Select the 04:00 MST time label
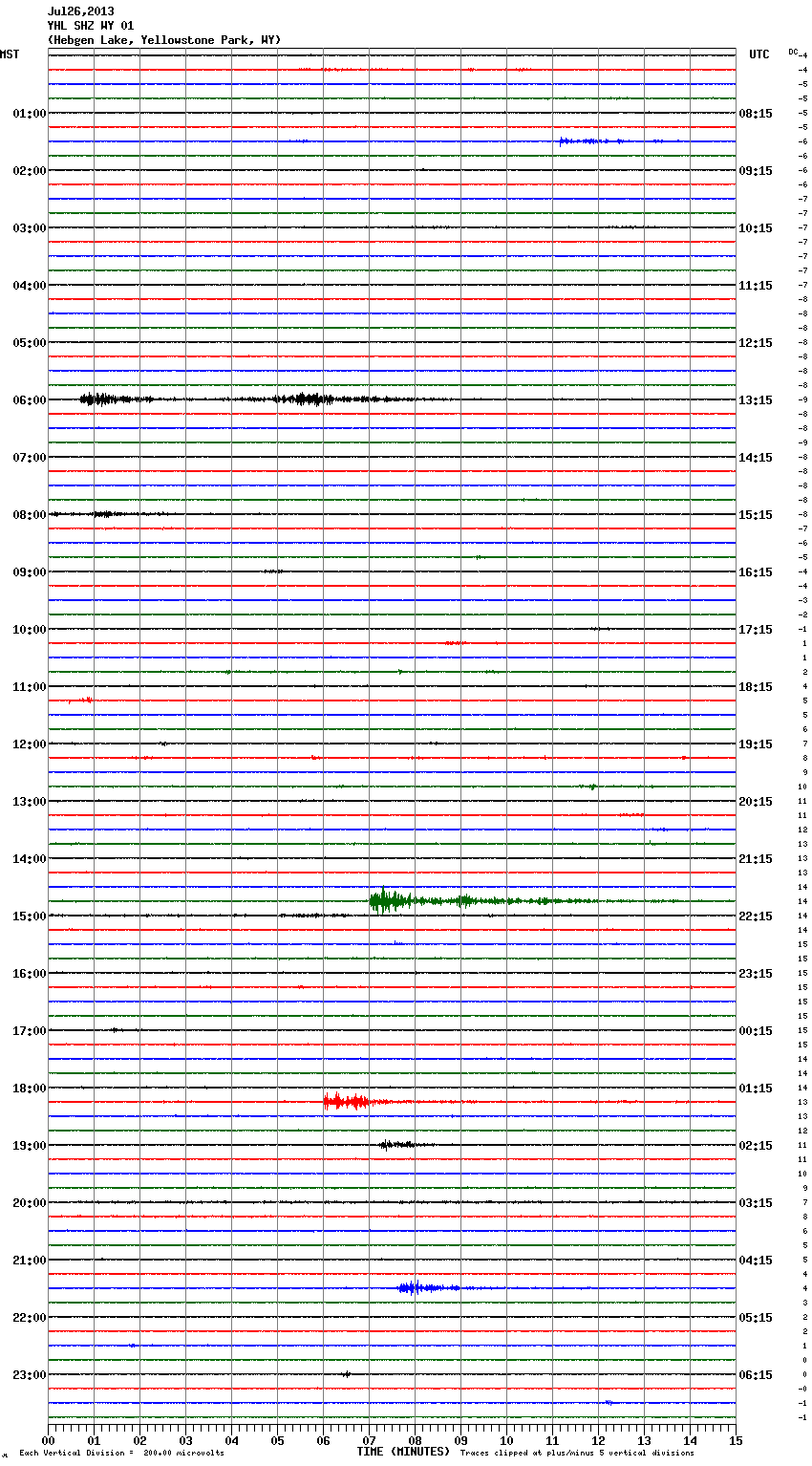Image resolution: width=812 pixels, height=1466 pixels. (x=29, y=286)
